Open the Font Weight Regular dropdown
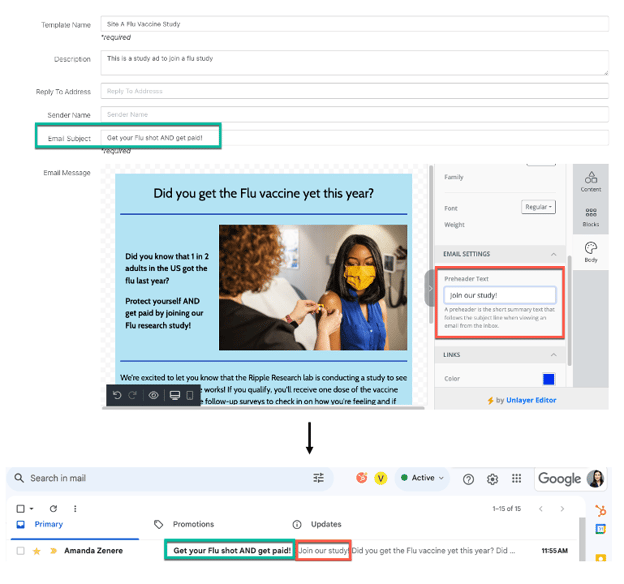Screen dimensions: 624x584 (x=538, y=207)
